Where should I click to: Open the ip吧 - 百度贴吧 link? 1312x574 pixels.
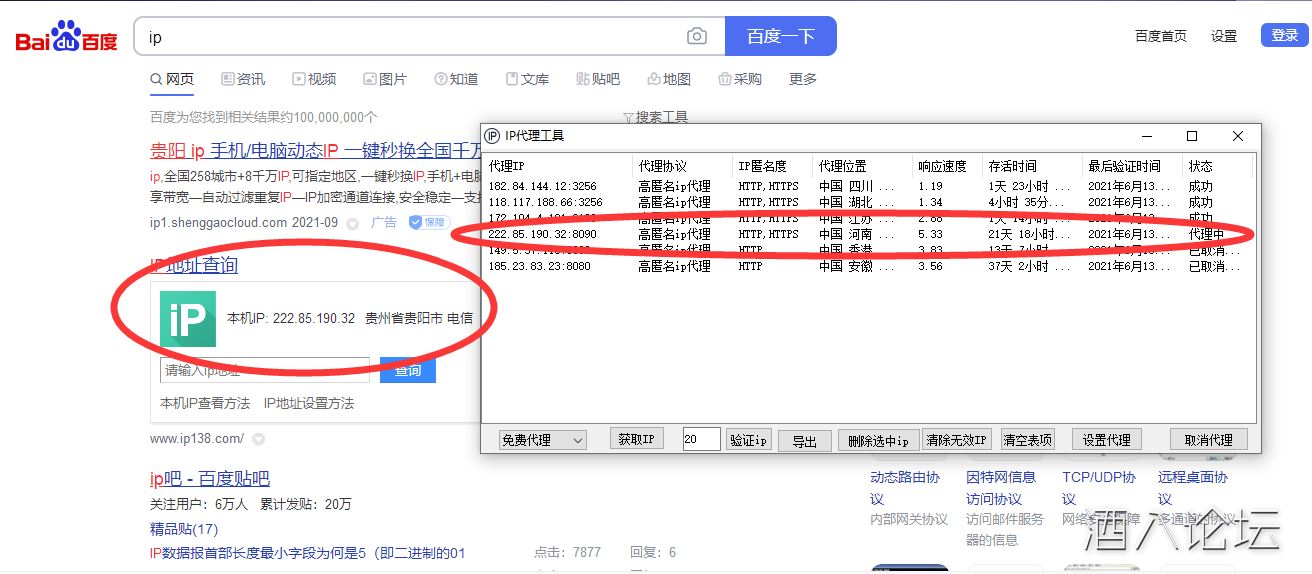click(210, 479)
